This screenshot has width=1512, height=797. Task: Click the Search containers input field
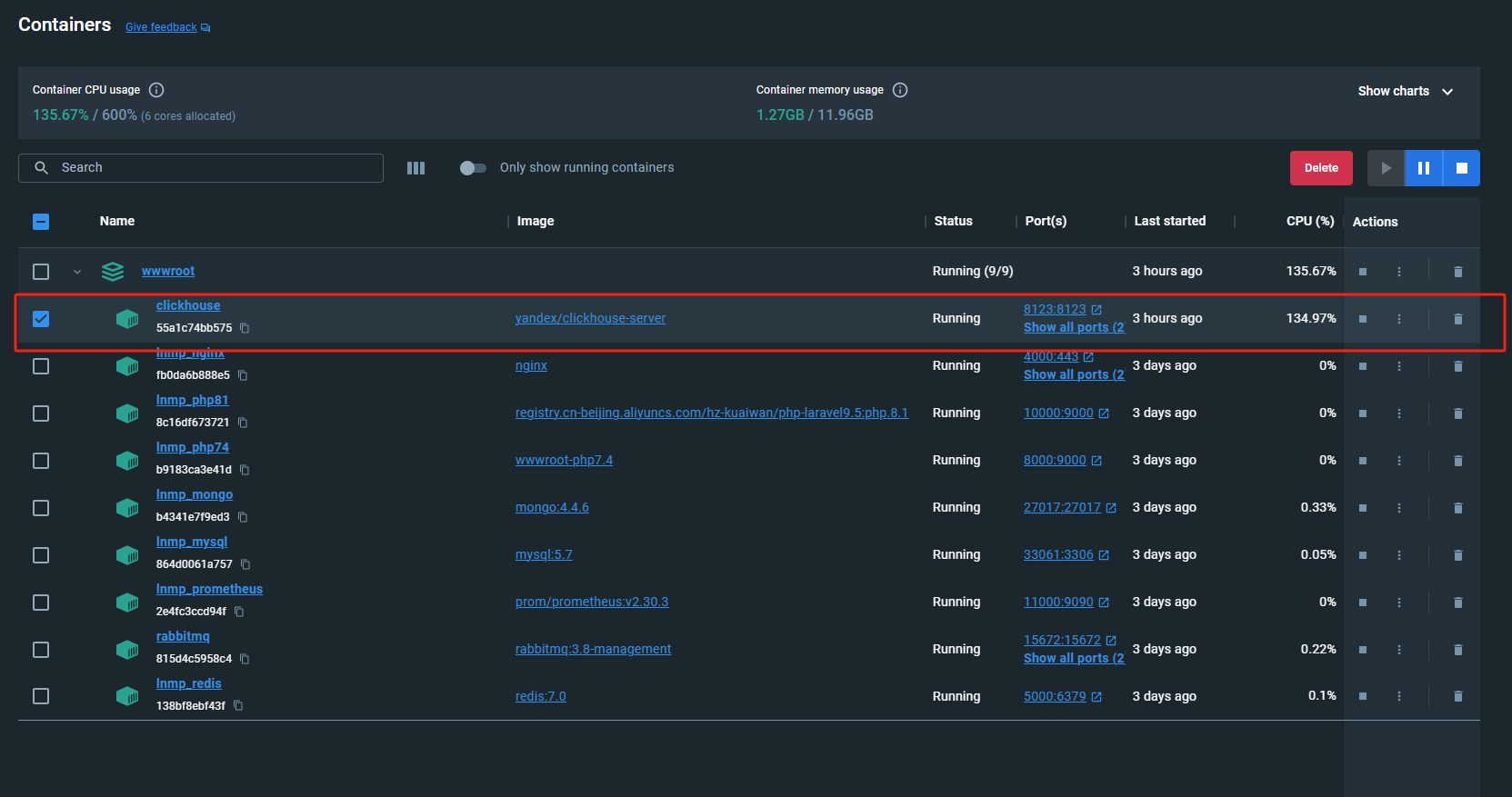point(201,168)
